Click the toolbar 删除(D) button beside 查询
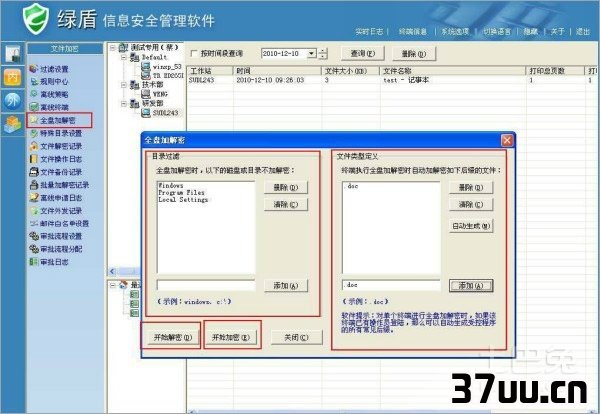Viewport: 600px width, 414px height. pyautogui.click(x=414, y=54)
